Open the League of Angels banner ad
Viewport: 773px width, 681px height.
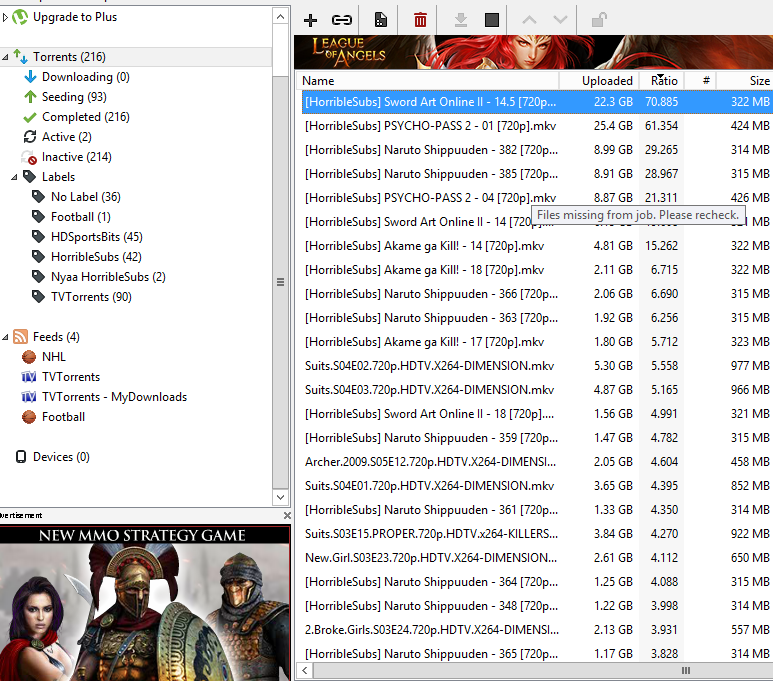pyautogui.click(x=533, y=52)
